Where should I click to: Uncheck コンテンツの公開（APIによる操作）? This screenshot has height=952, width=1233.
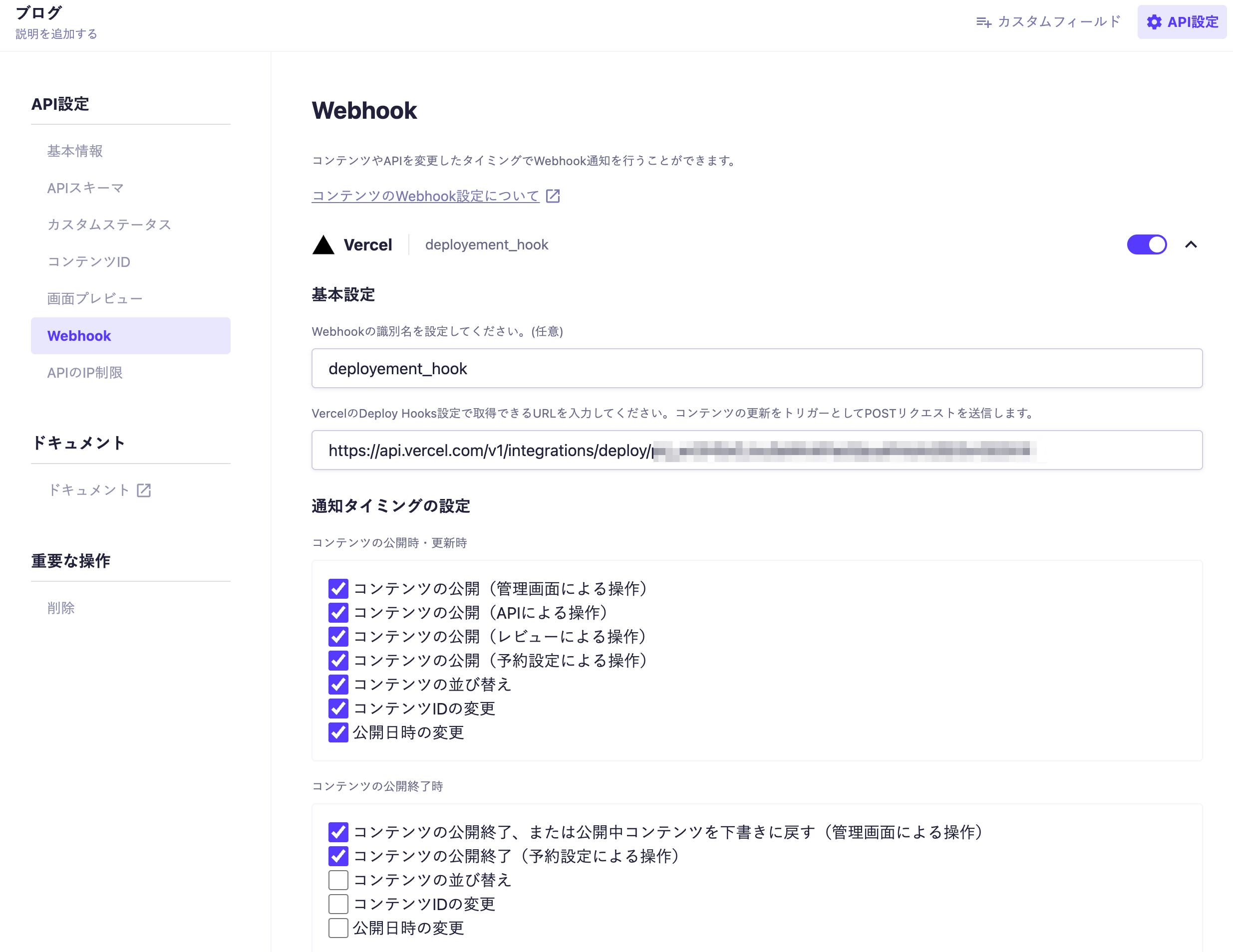pyautogui.click(x=338, y=612)
